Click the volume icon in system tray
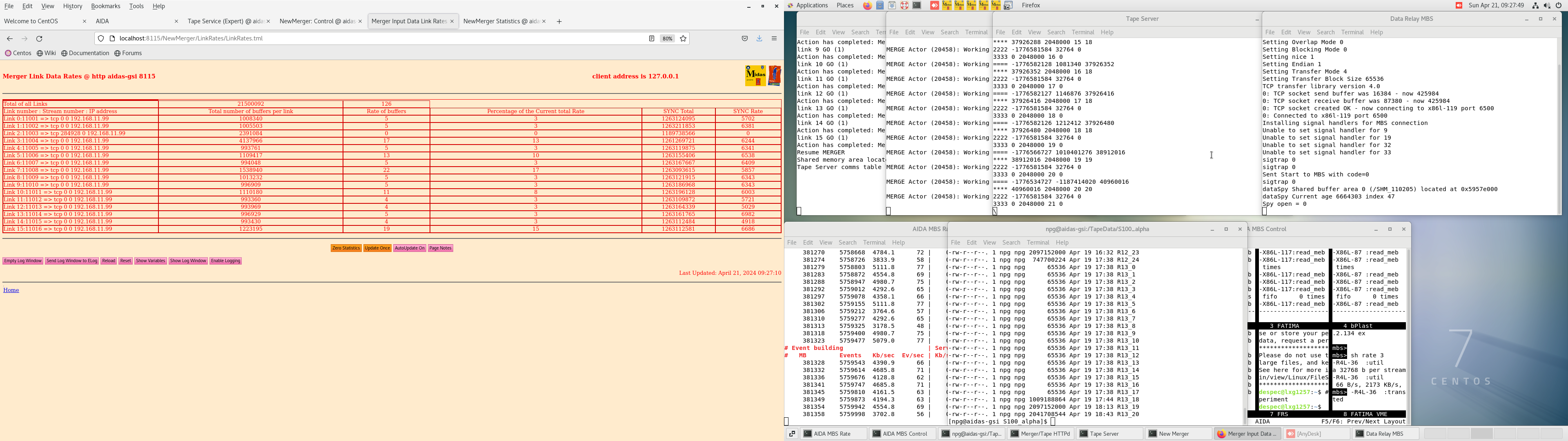1568x441 pixels. [1547, 5]
